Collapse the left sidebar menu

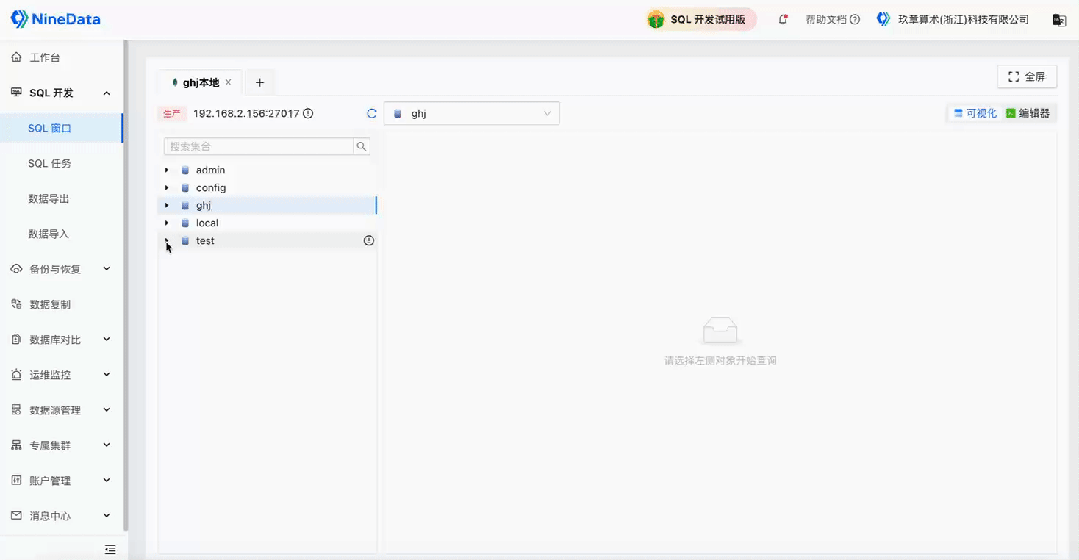(110, 549)
